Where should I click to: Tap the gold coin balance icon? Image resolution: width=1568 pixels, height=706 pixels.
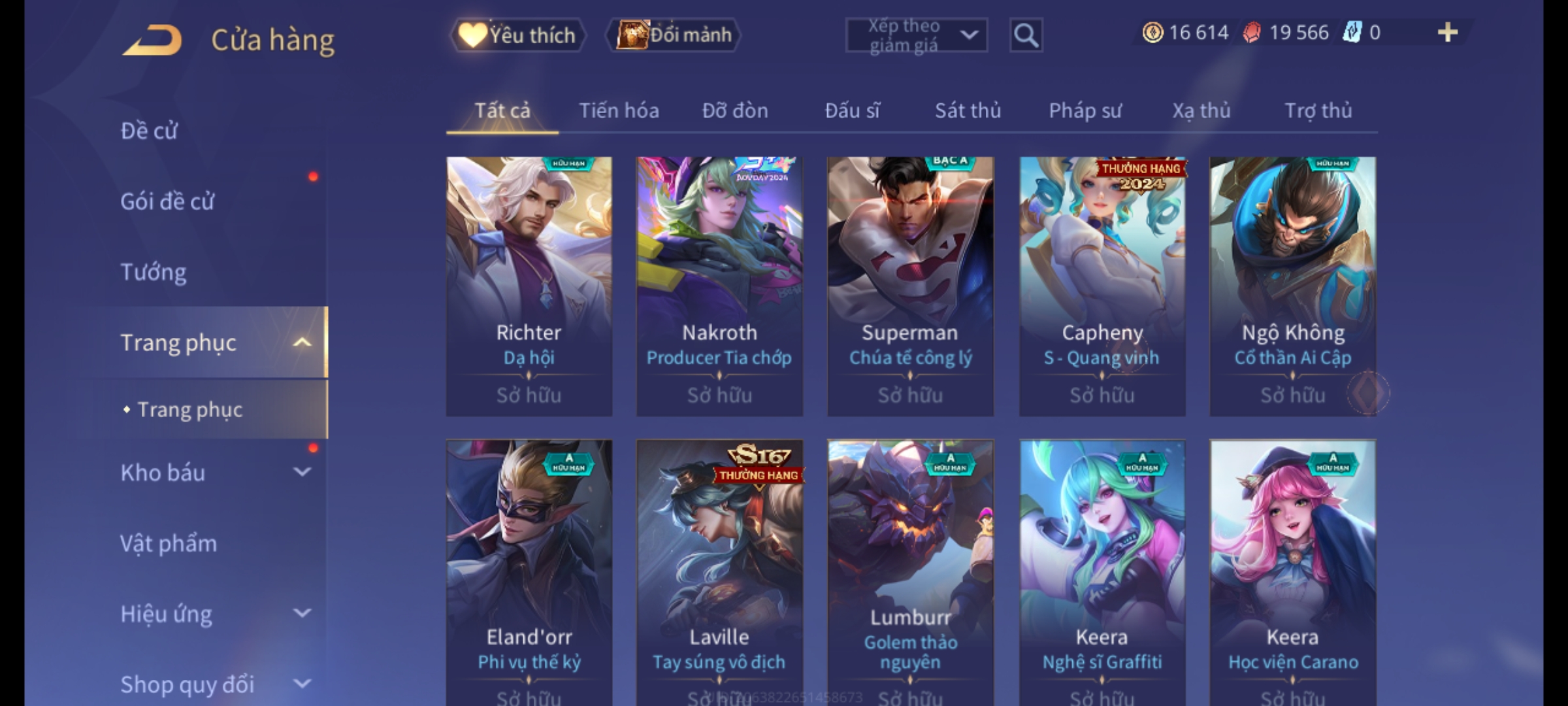[1152, 33]
